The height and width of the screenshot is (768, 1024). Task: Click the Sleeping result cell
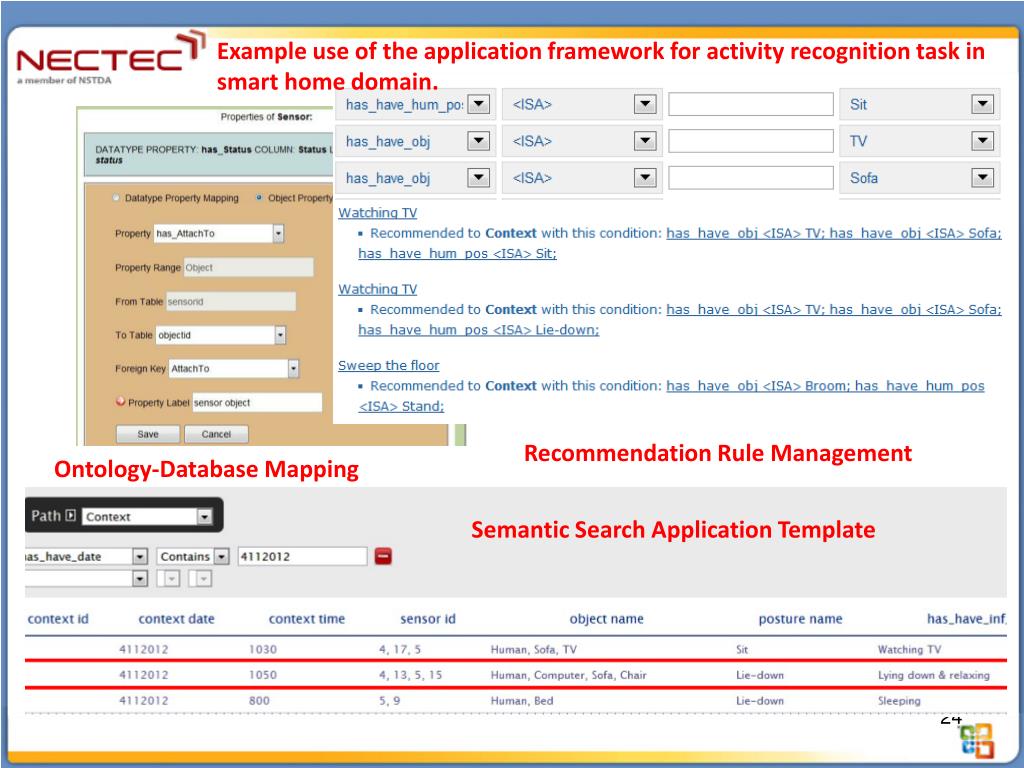(x=899, y=701)
